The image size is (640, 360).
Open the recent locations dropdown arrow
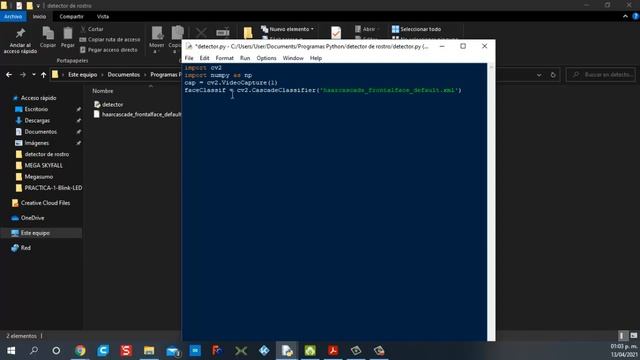[33, 75]
